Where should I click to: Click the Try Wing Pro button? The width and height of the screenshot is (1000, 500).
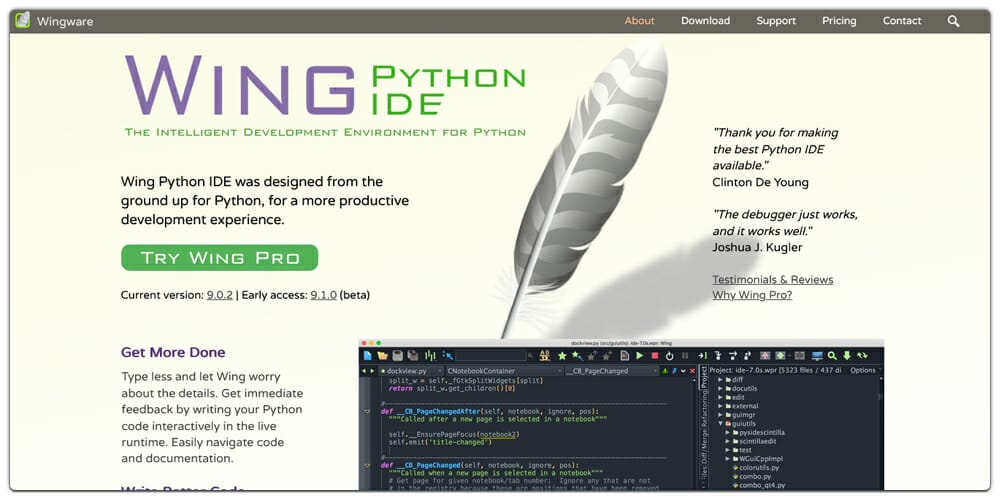[x=219, y=258]
